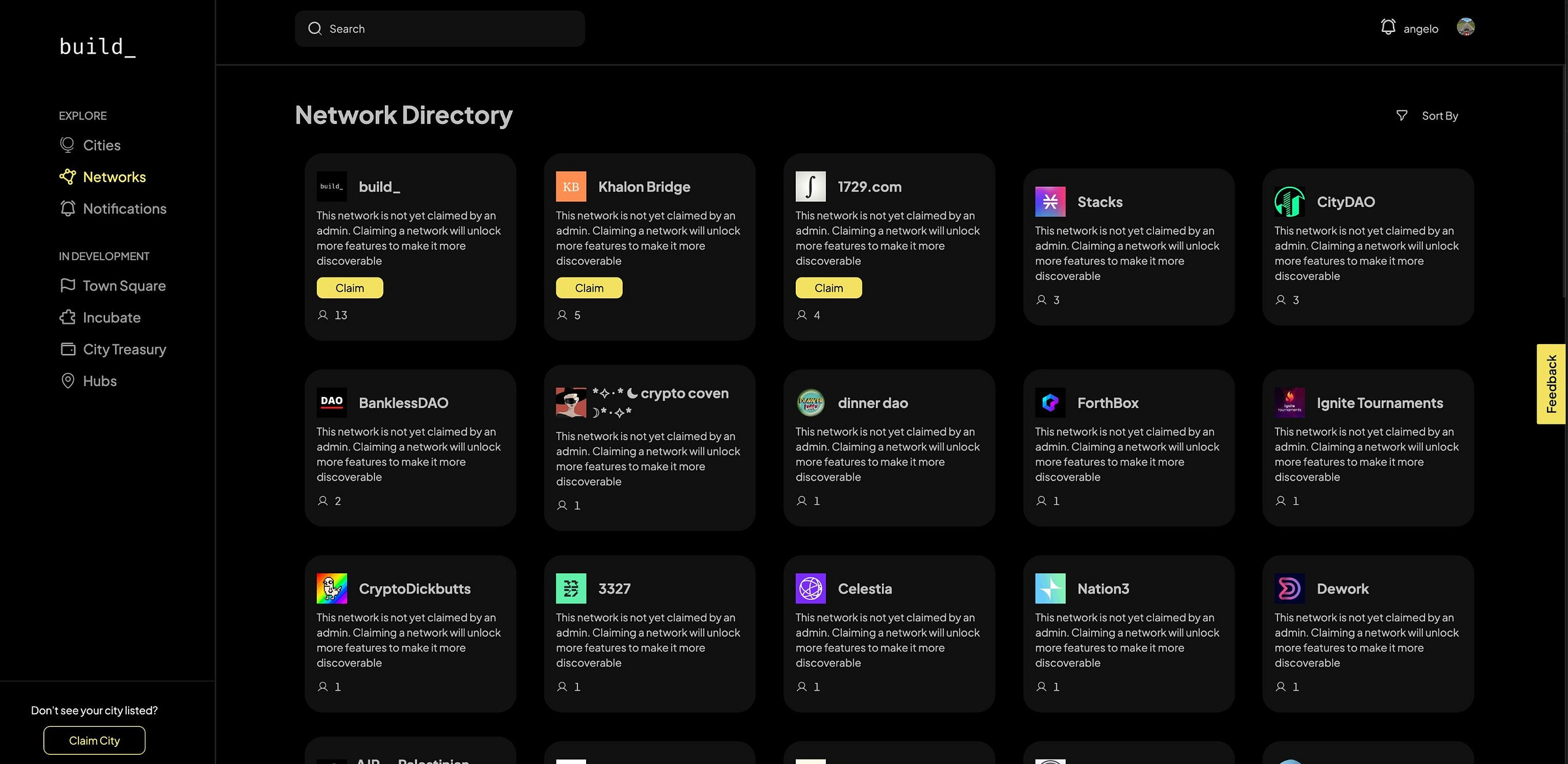
Task: Click the build_ network logo
Action: [x=332, y=187]
